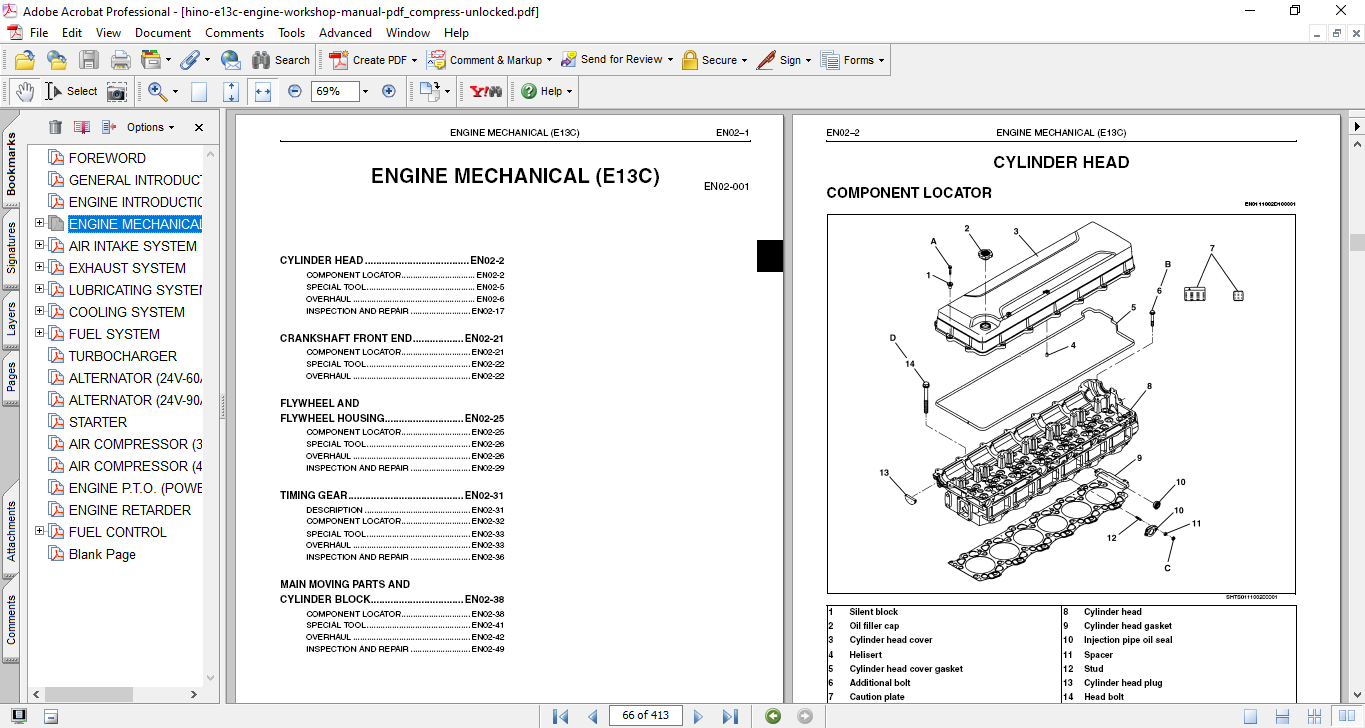This screenshot has width=1365, height=728.
Task: Click the Save floppy disk icon
Action: (89, 60)
